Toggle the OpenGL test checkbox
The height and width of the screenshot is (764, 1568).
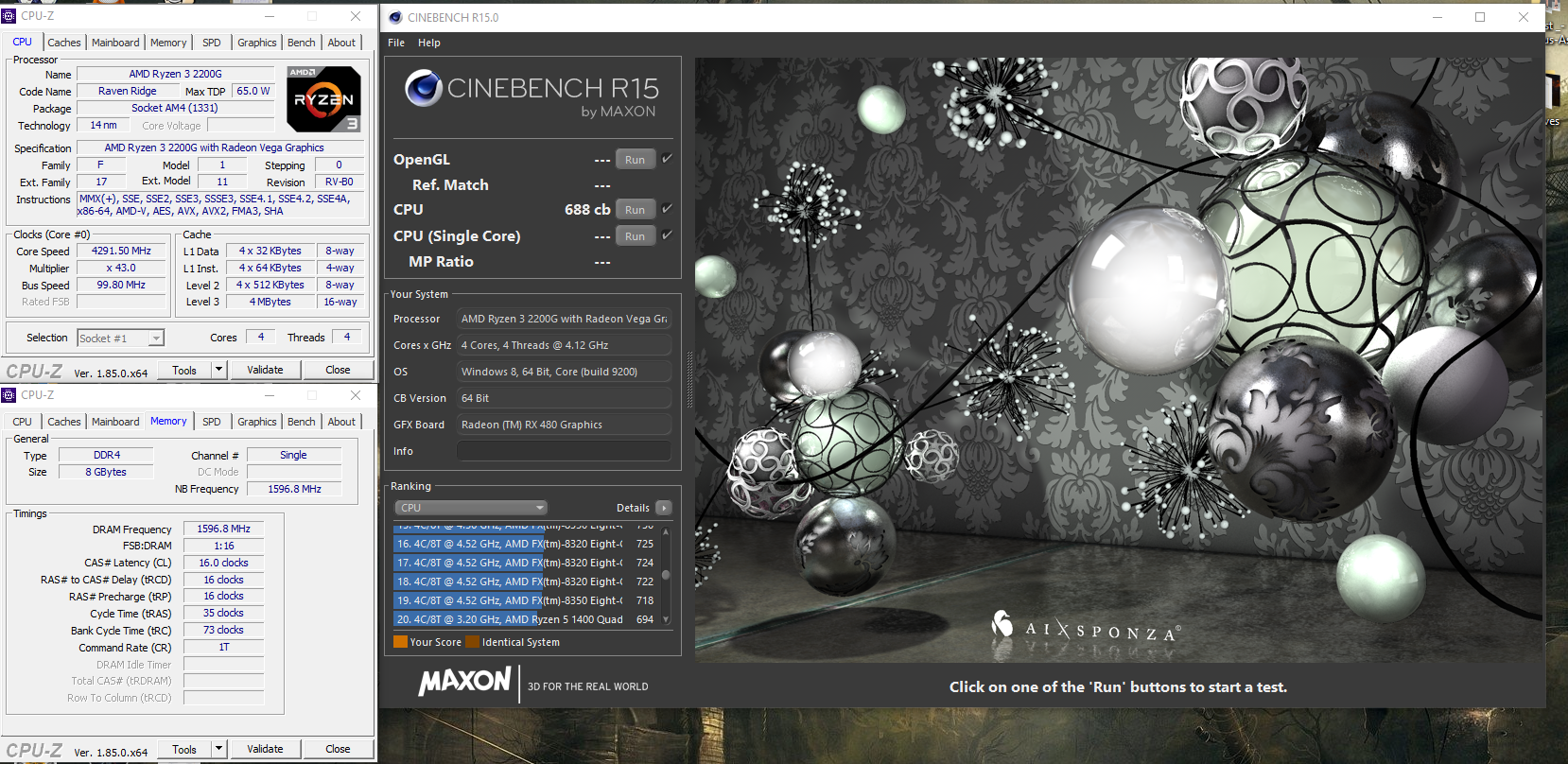(667, 159)
